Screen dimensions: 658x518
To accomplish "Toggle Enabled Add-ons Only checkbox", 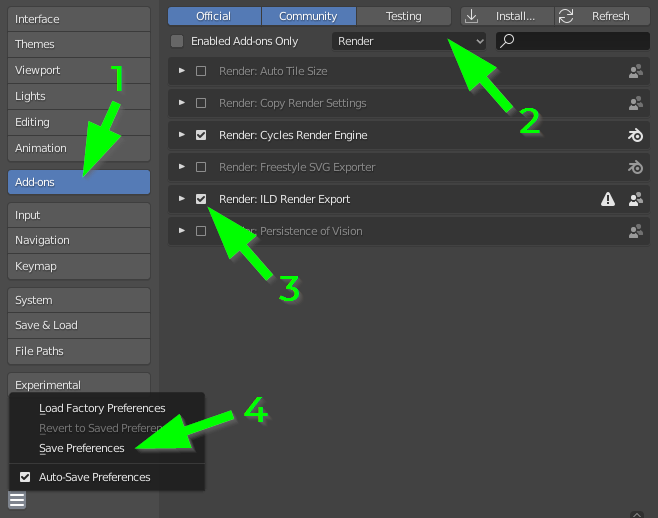I will tap(177, 41).
